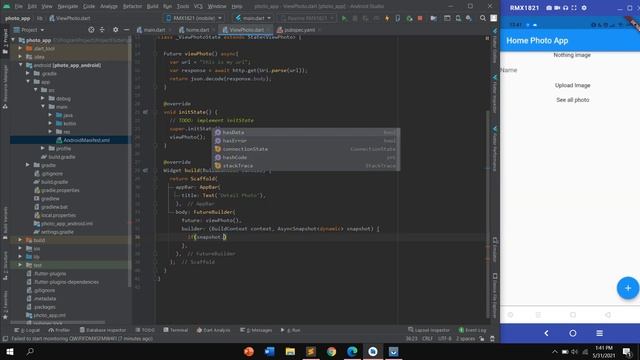Open the VCS menu
Viewport: 640px width, 360px height.
pyautogui.click(x=198, y=7)
